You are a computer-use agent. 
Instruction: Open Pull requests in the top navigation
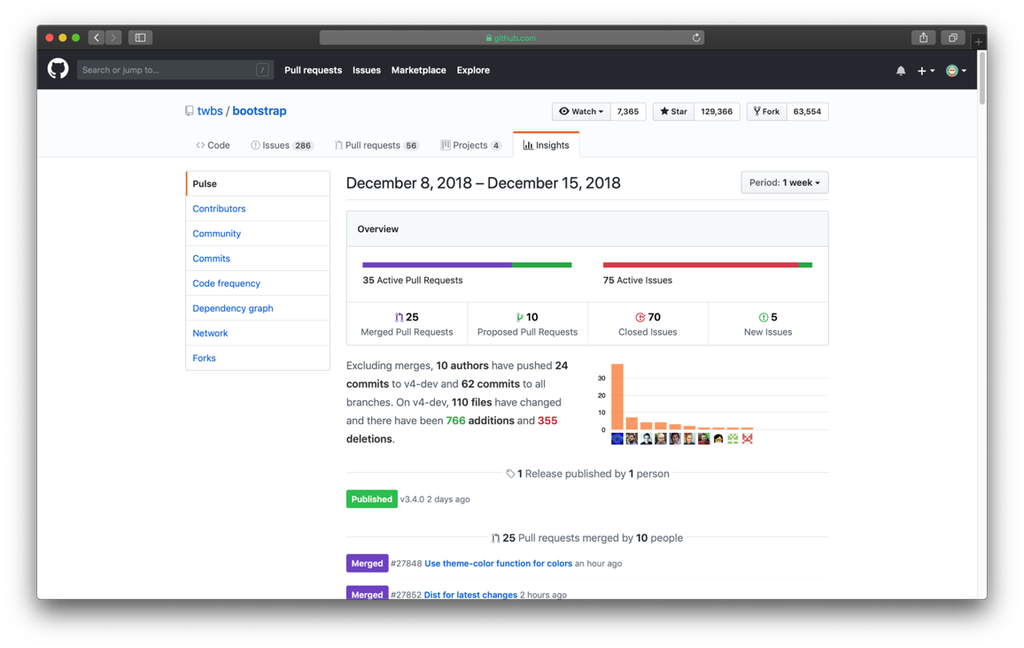(313, 70)
